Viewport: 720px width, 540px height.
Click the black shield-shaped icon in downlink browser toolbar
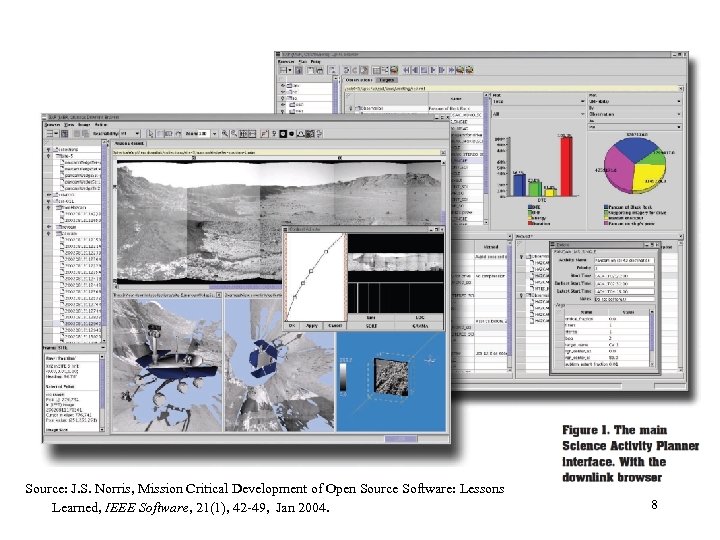pos(283,134)
